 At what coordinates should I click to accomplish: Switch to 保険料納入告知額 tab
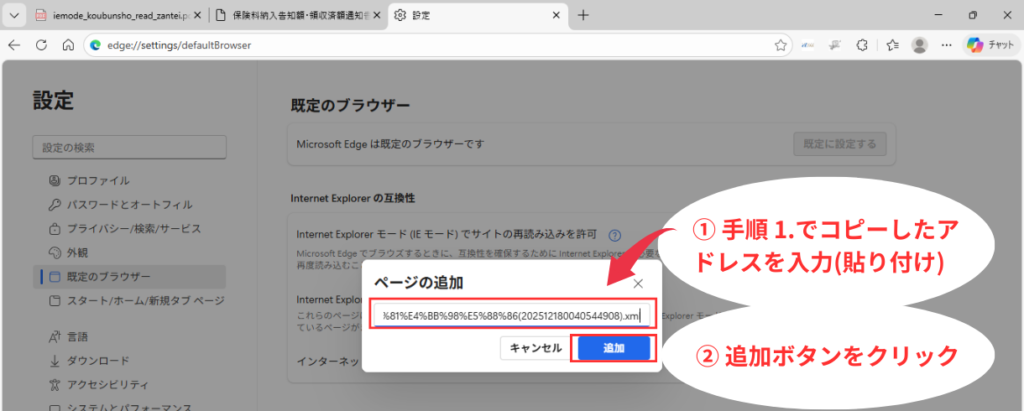point(298,15)
